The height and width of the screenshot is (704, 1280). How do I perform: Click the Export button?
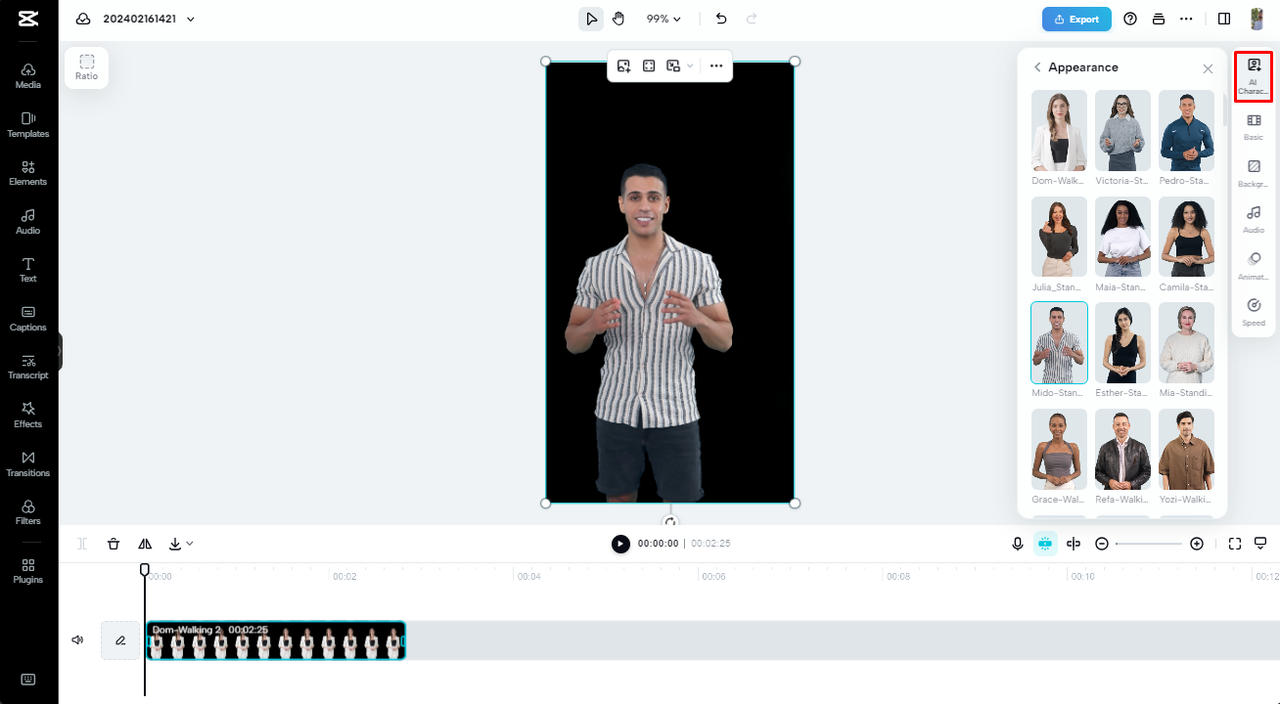(1076, 19)
